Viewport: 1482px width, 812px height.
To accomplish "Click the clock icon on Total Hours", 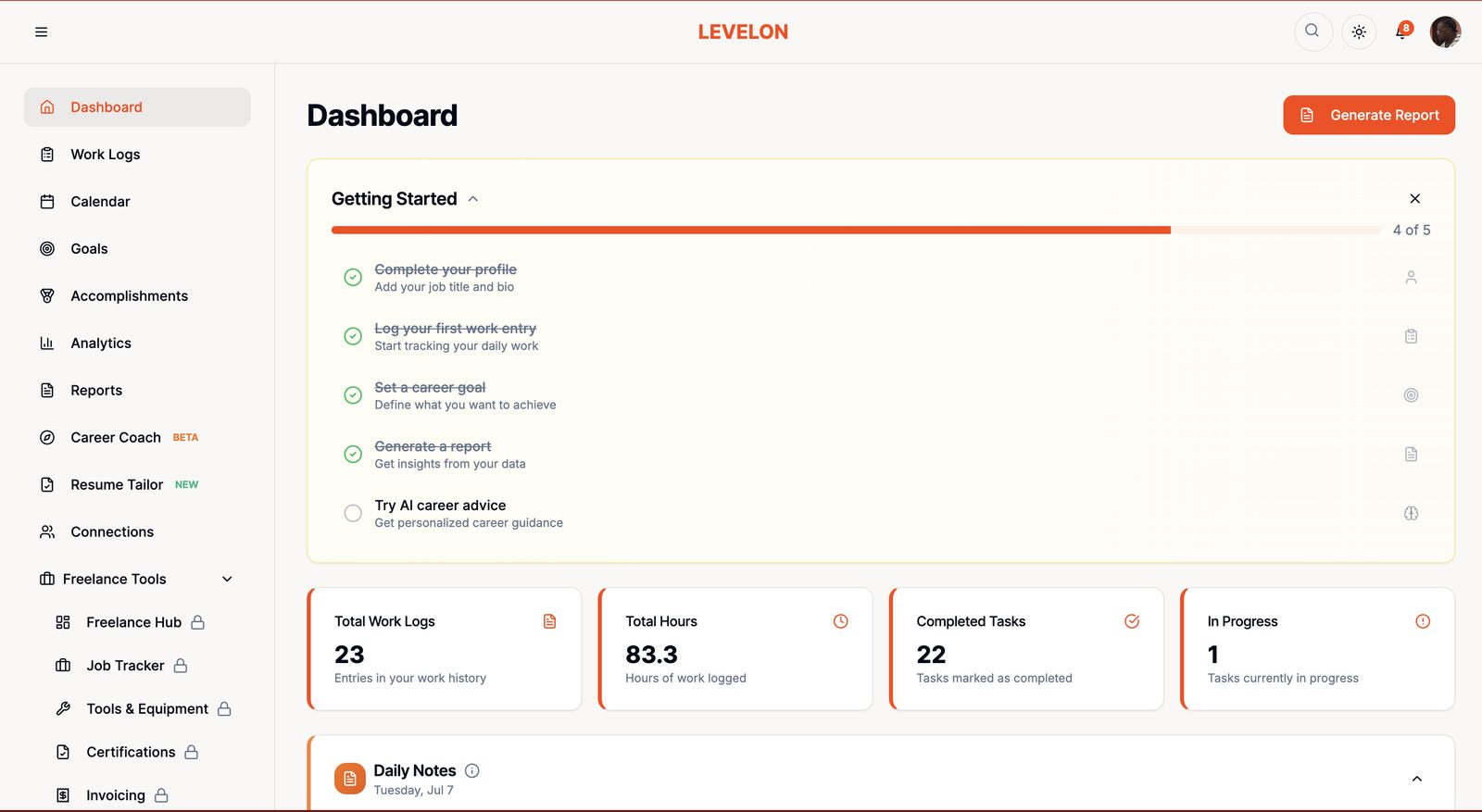I will pyautogui.click(x=840, y=621).
